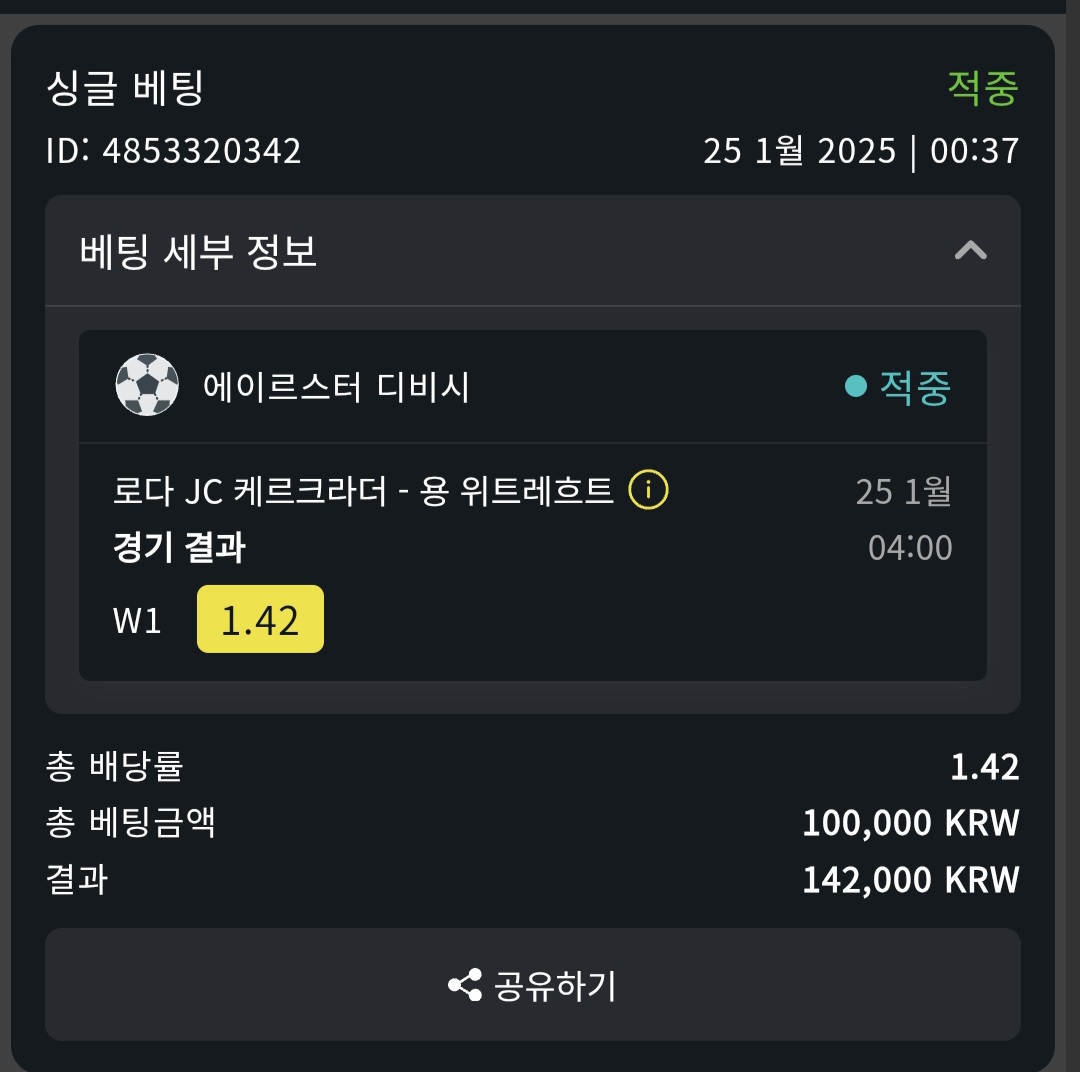Click the soccer ball sport icon
This screenshot has height=1072, width=1080.
pyautogui.click(x=147, y=385)
